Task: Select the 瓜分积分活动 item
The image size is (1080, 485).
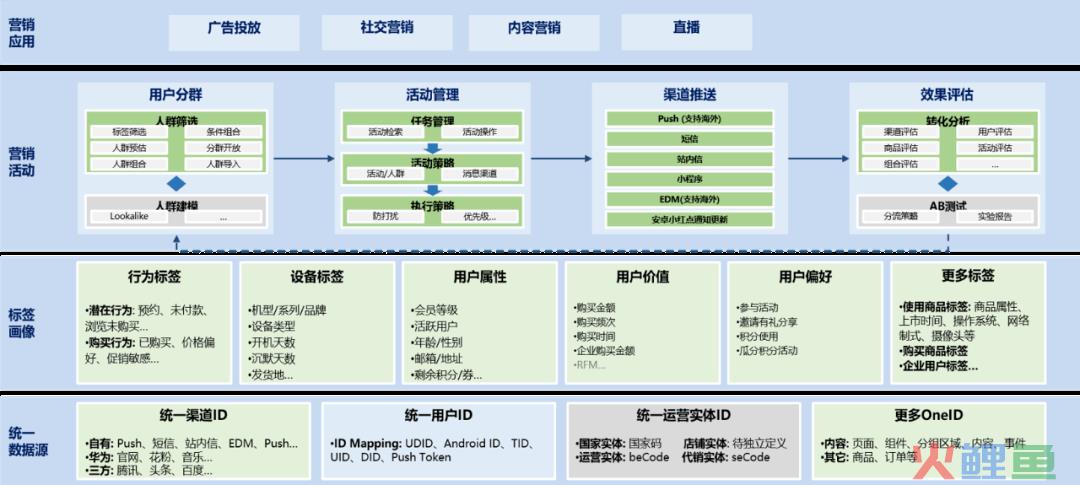Action: (767, 351)
